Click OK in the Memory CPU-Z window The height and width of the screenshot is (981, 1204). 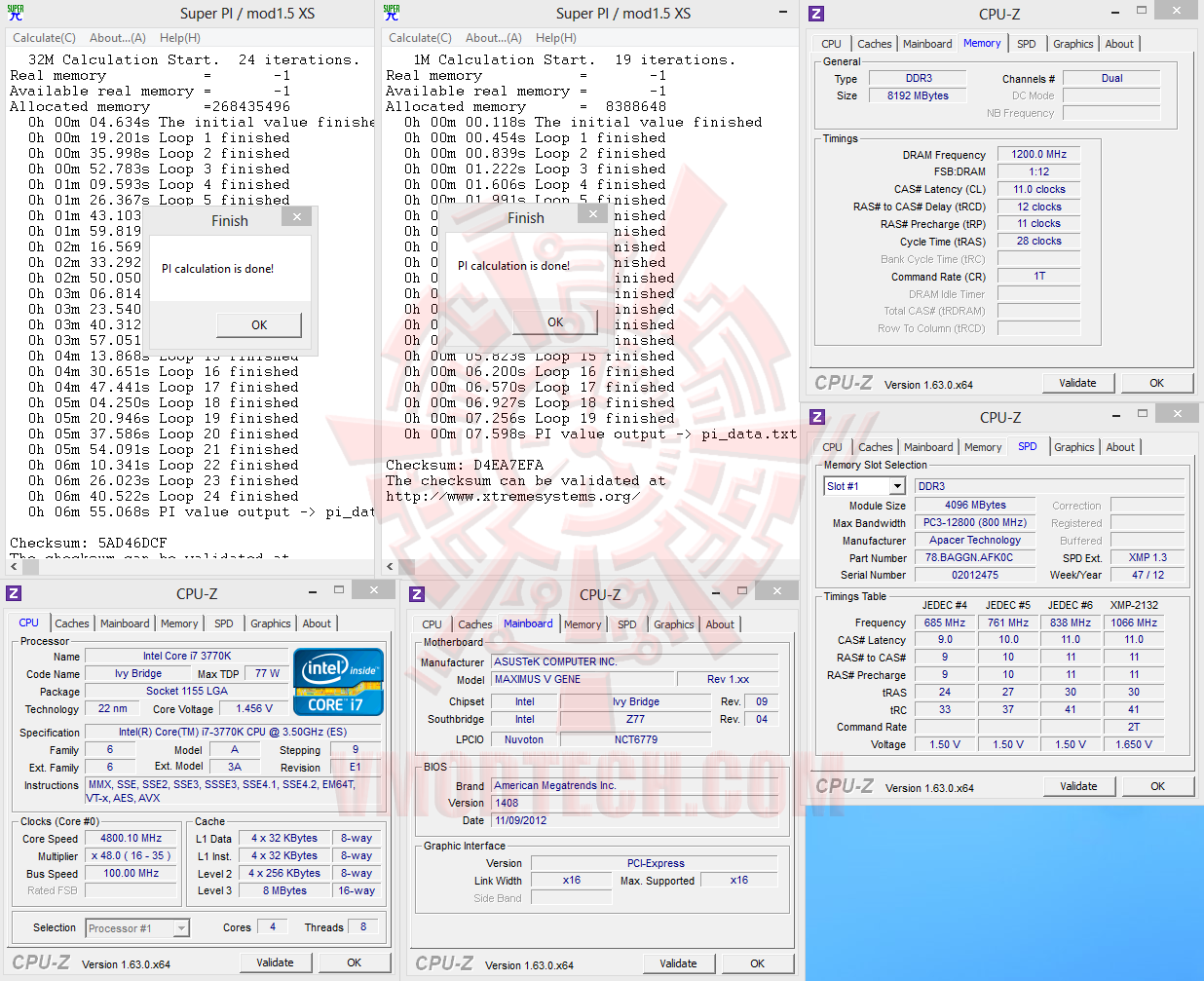click(1156, 383)
